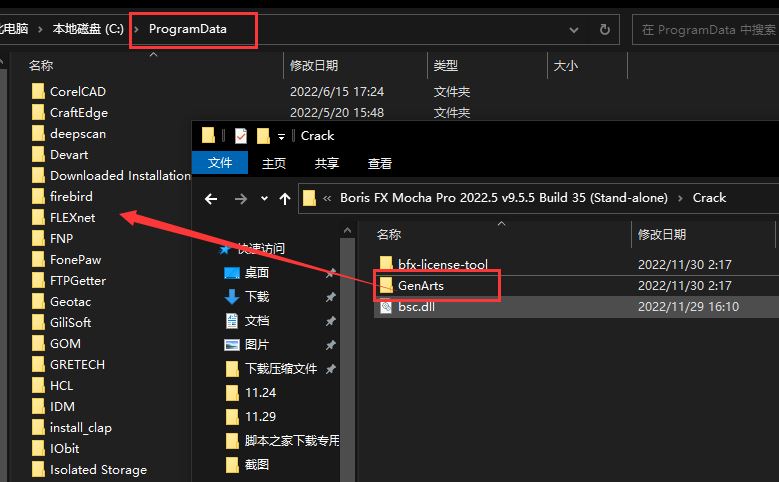This screenshot has width=779, height=482.
Task: Go forward in the Crack window
Action: 241,199
